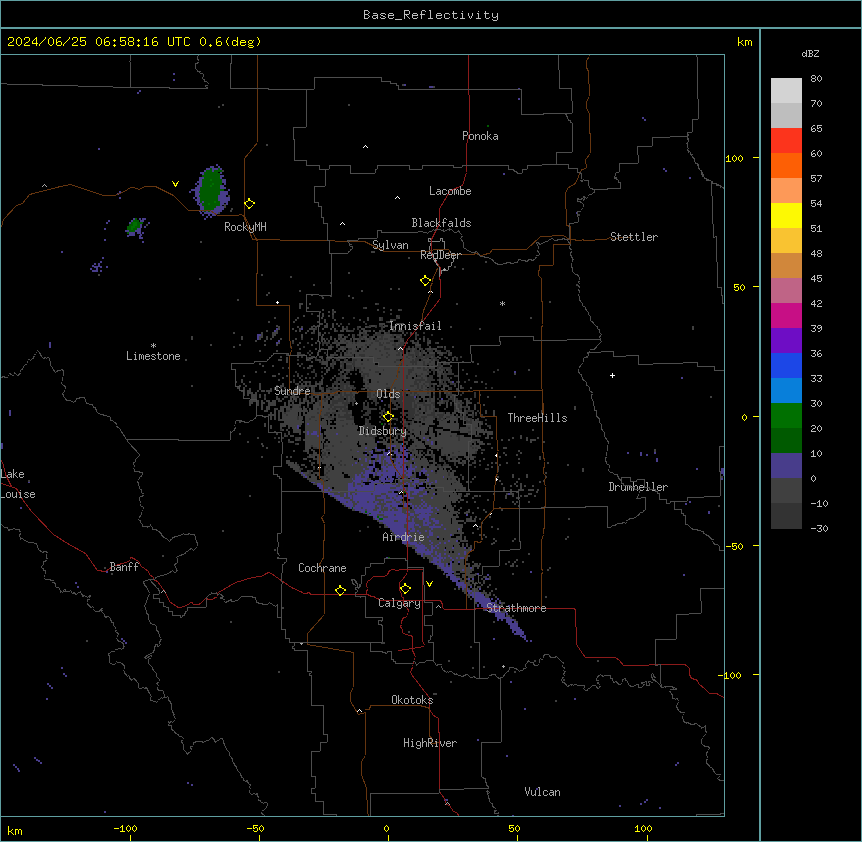862x842 pixels.
Task: Click the white asterisk above Limestone label
Action: pos(153,346)
